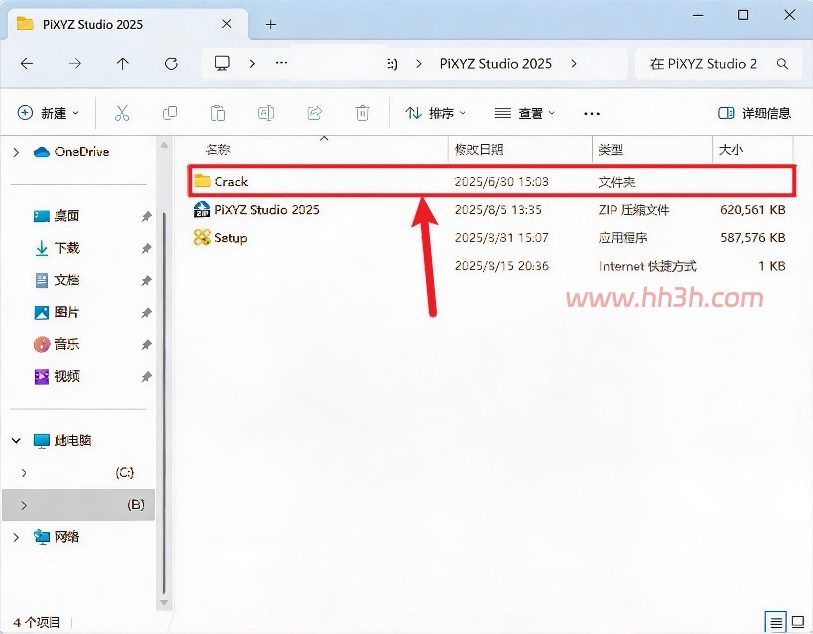The height and width of the screenshot is (634, 813).
Task: Open the 排序 sort dropdown
Action: point(436,113)
